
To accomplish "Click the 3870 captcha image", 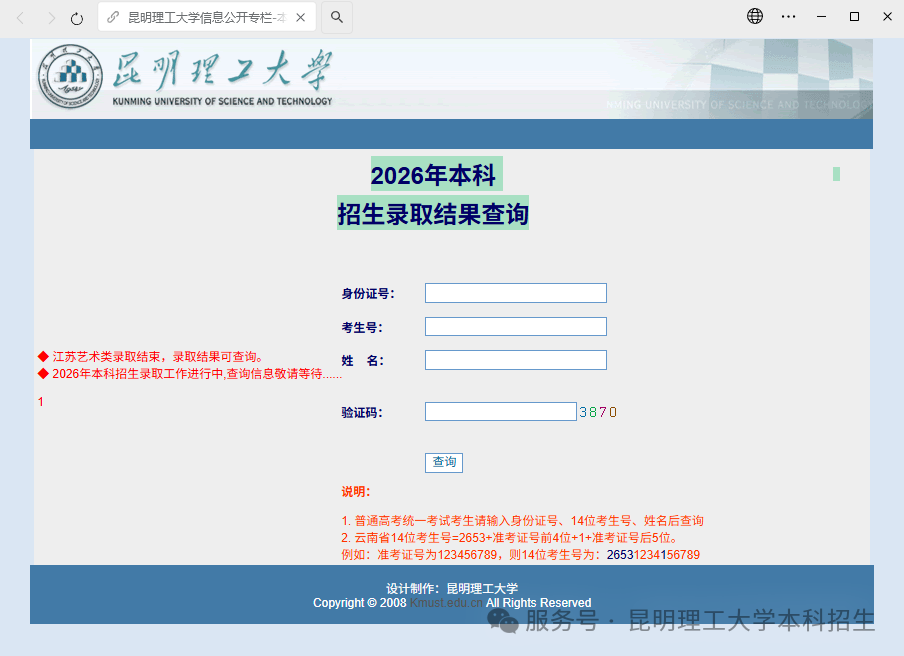I will (x=598, y=412).
